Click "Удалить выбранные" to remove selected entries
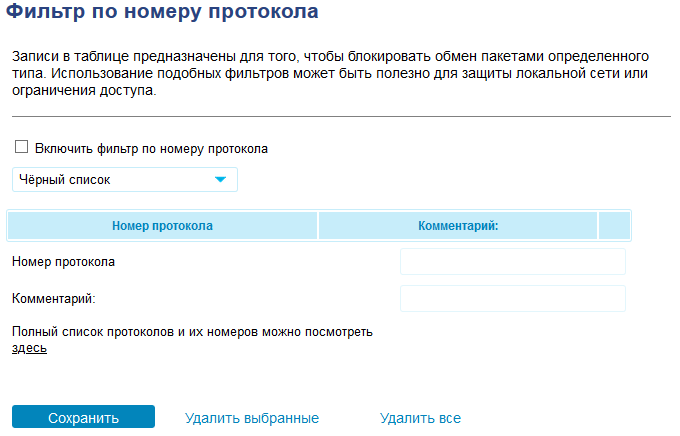Image resolution: width=680 pixels, height=436 pixels. 252,418
